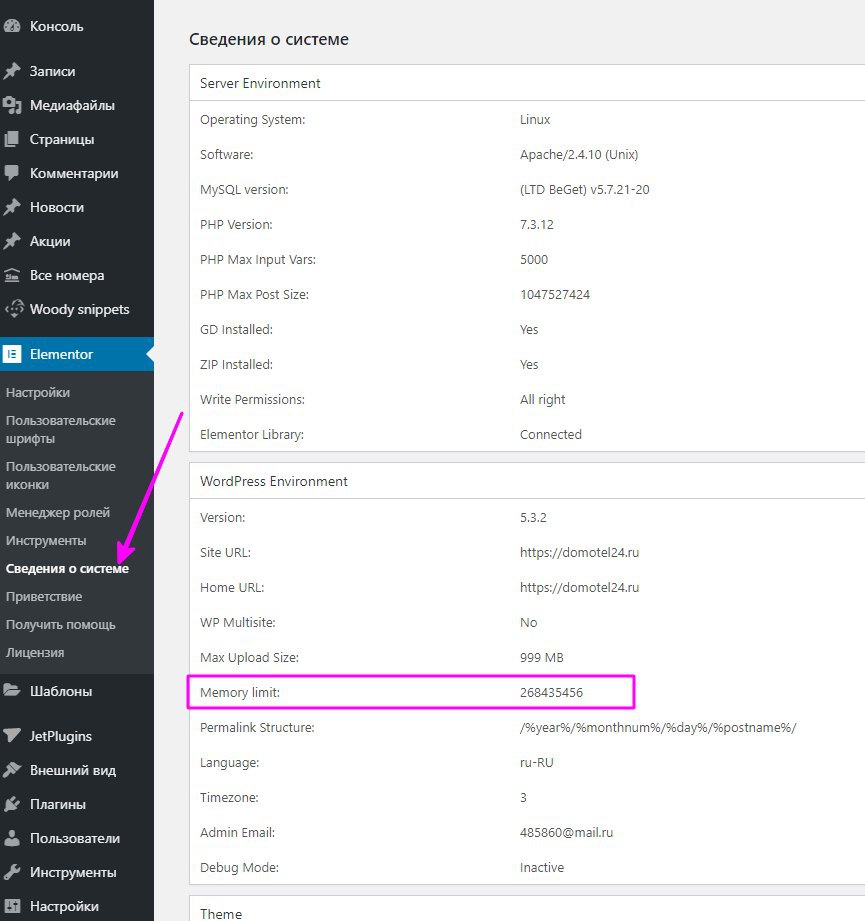
Task: Click the Инструменты wrench icon
Action: click(x=12, y=872)
